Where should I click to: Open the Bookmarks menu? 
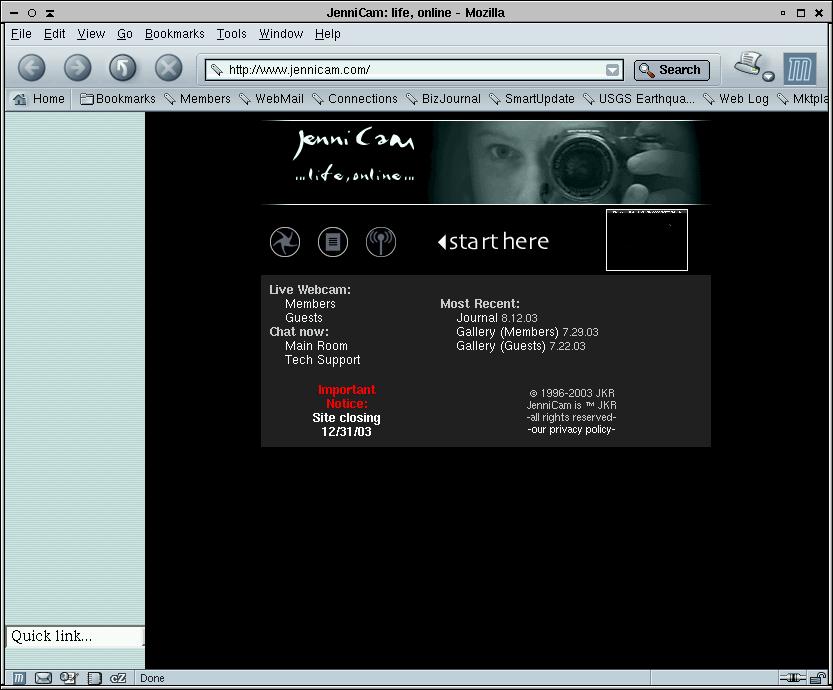pos(174,34)
